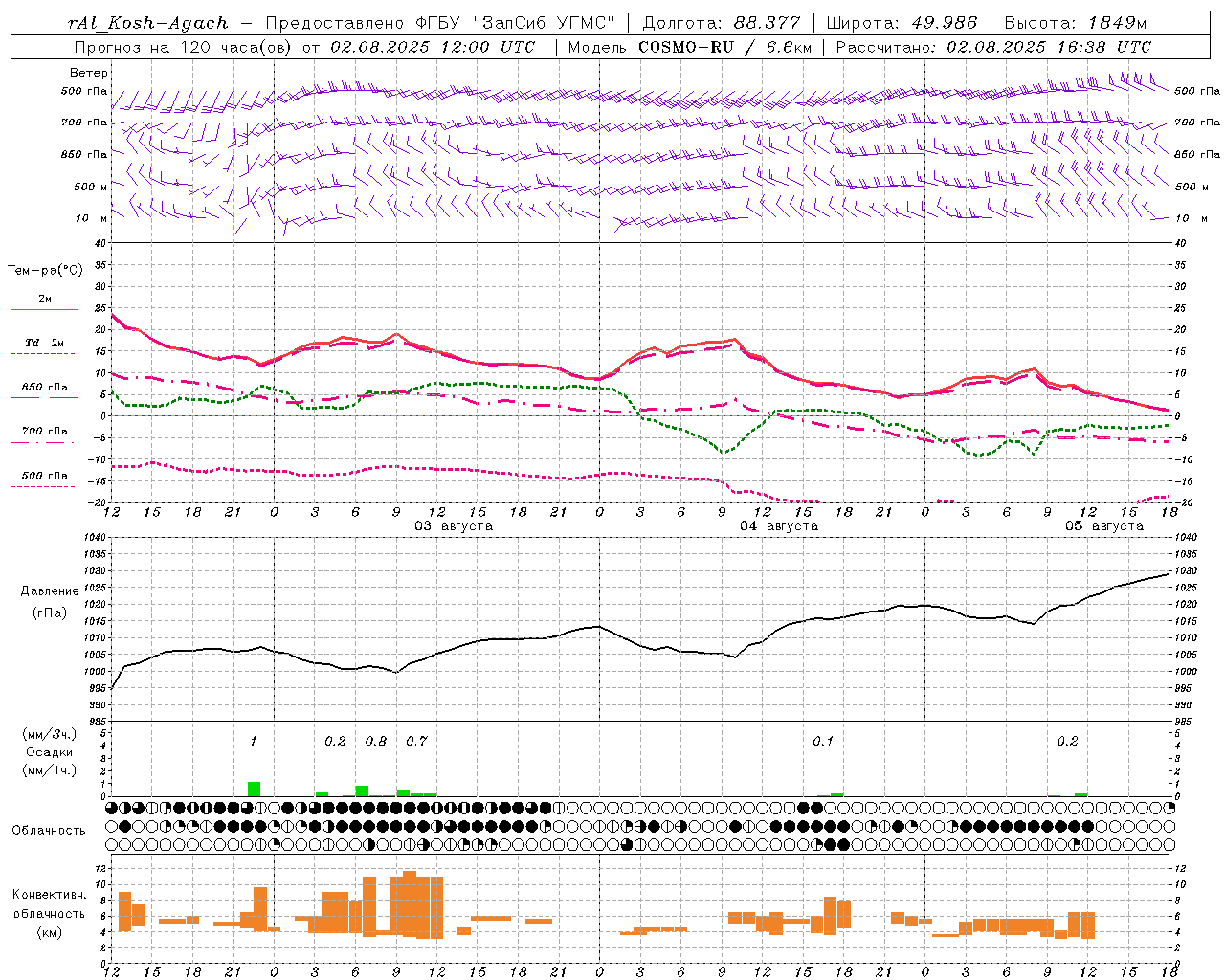Screen dimensions: 1225x980
Task: Click the computed time 02.08.2025 16:38 UTC
Action: pyautogui.click(x=1049, y=47)
